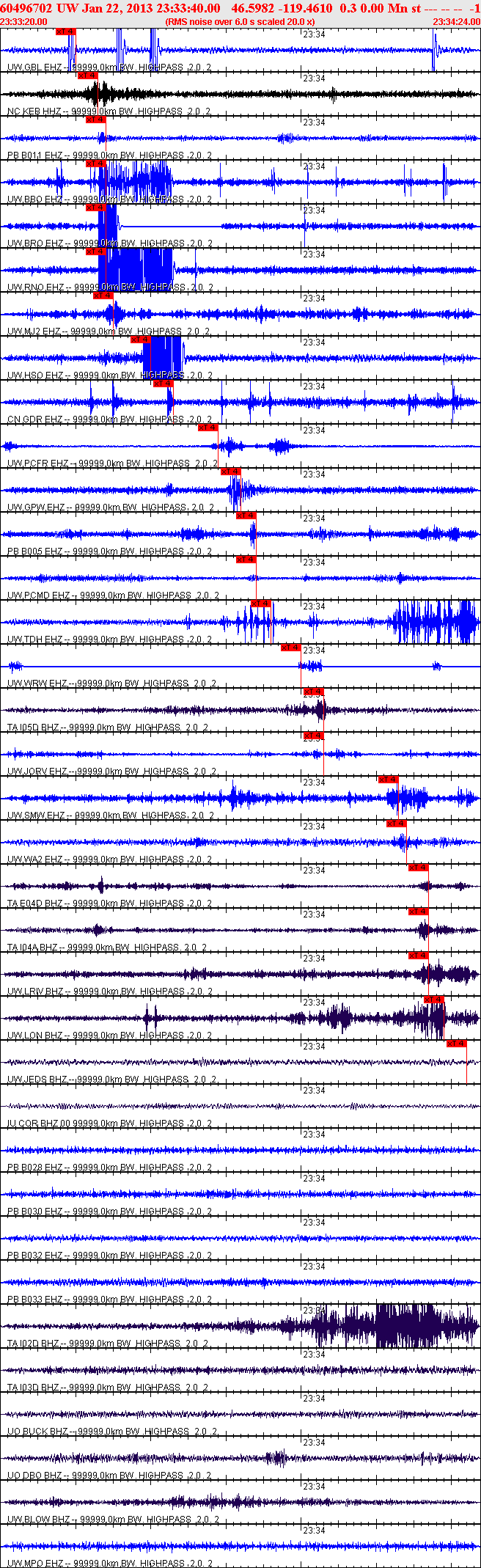Click the TA.I03D BHZ station label

[x=108, y=1388]
